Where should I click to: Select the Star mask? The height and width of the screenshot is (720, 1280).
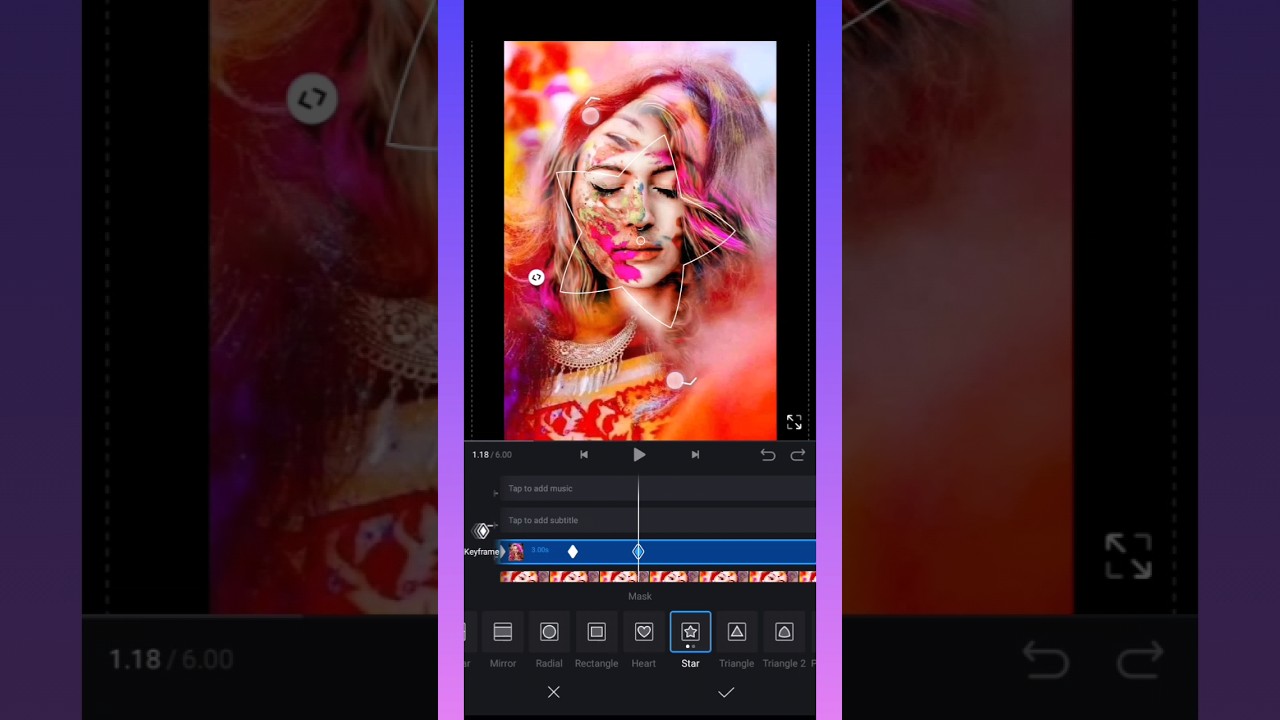pos(690,632)
